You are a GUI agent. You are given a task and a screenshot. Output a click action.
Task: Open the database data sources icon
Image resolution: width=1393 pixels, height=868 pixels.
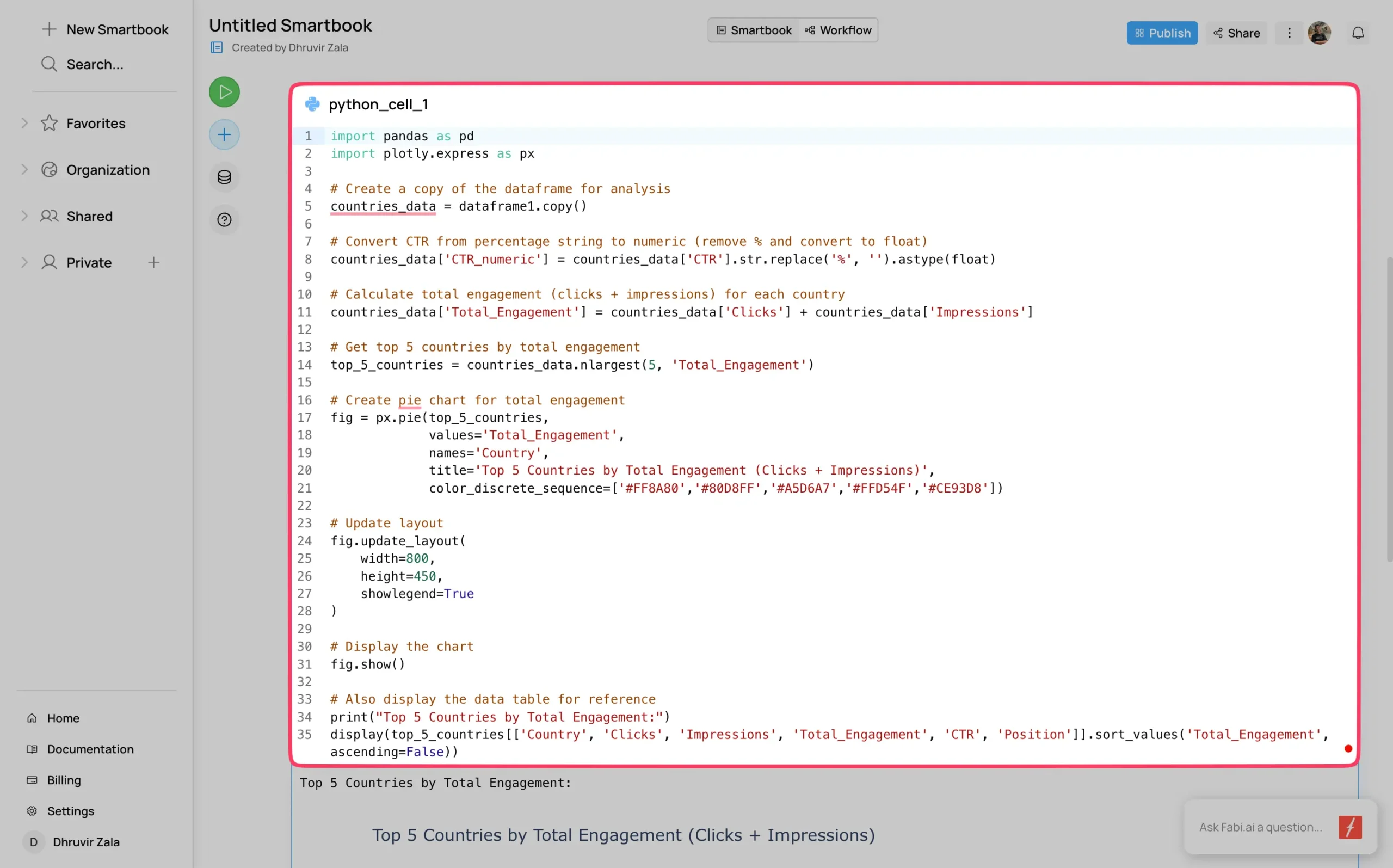click(x=224, y=177)
